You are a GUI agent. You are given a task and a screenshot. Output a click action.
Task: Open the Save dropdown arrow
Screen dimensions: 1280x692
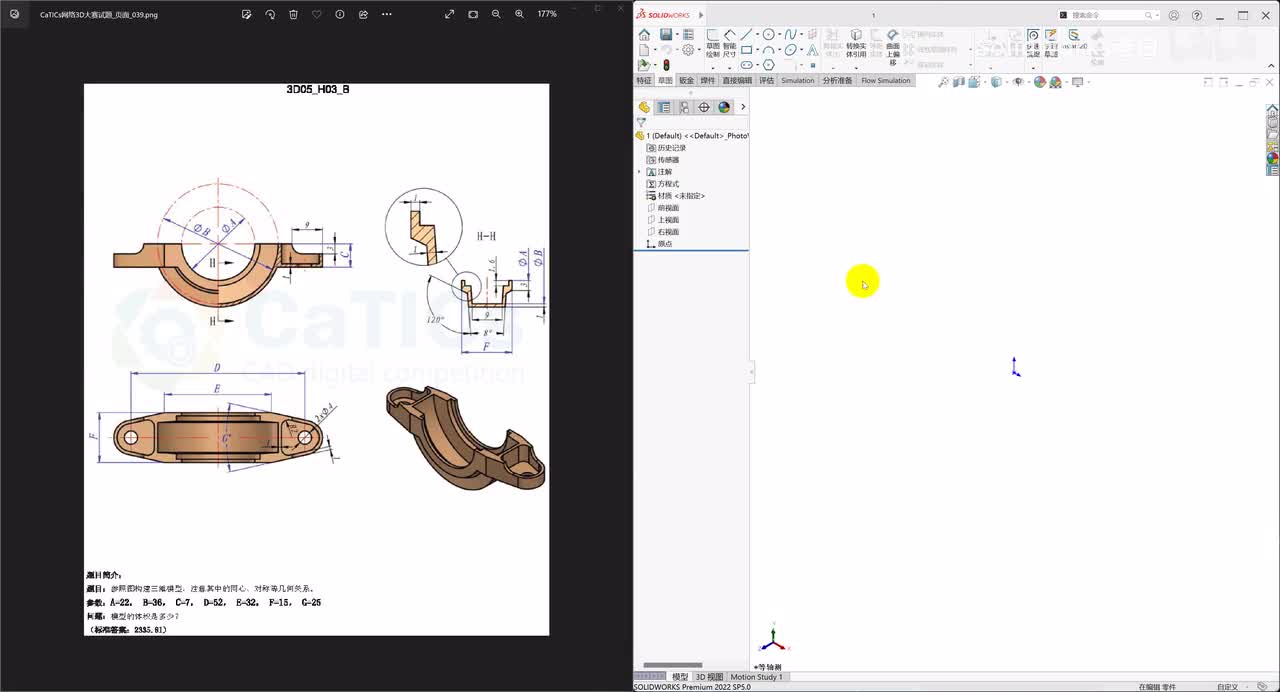tap(677, 34)
